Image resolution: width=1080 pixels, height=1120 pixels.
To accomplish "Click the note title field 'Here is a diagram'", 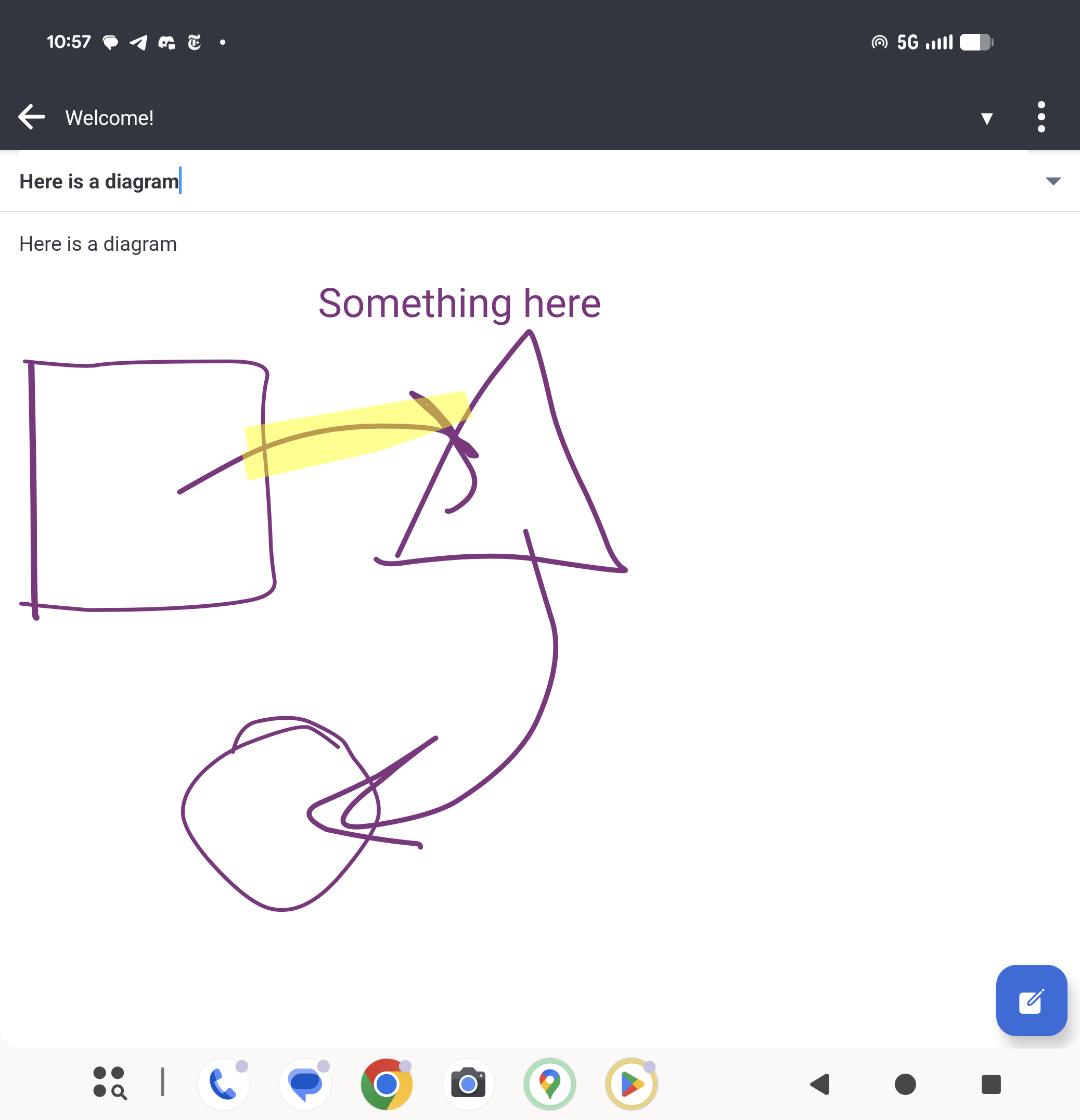I will click(x=99, y=181).
